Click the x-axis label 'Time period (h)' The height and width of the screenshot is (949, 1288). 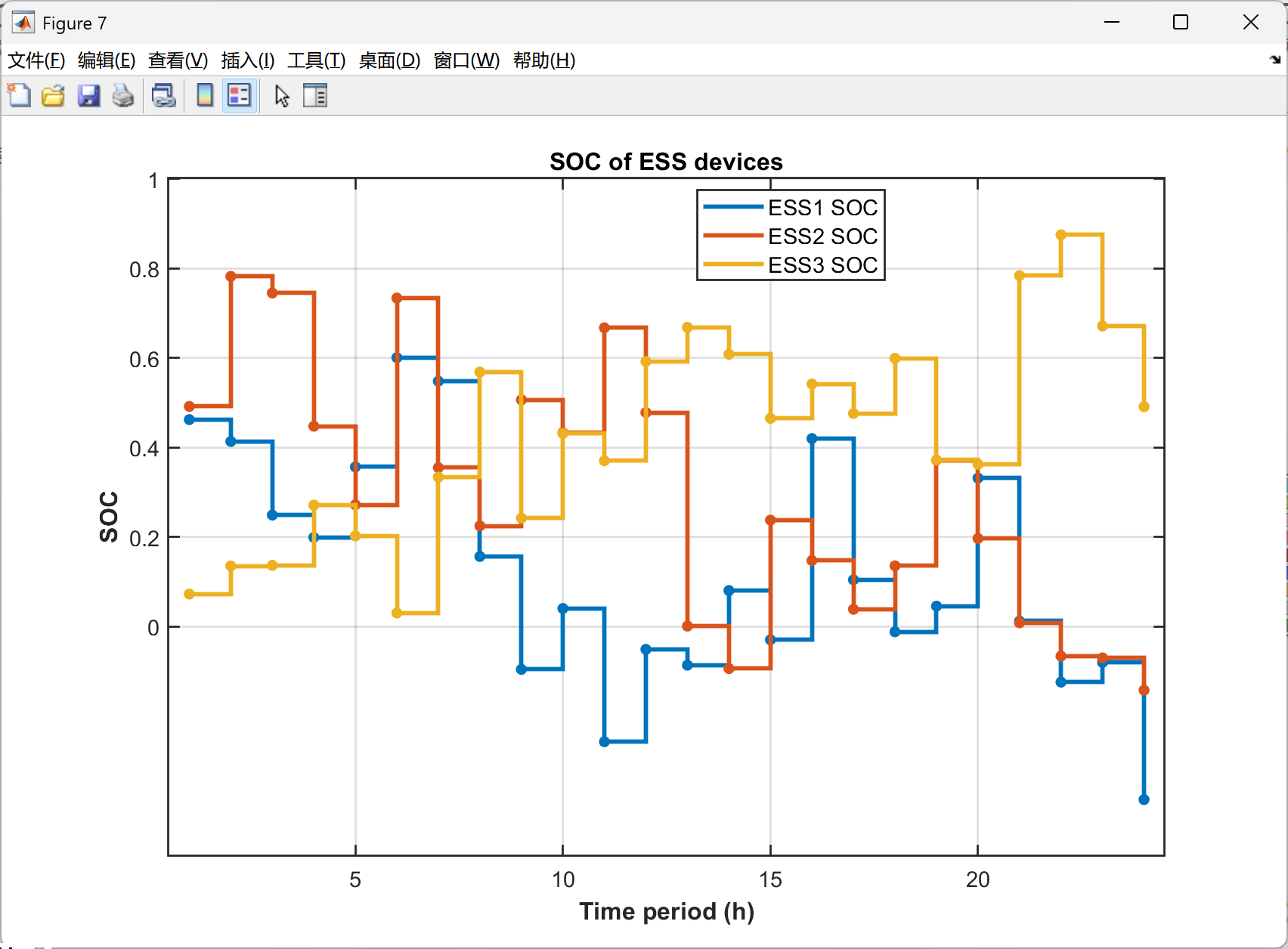[667, 911]
